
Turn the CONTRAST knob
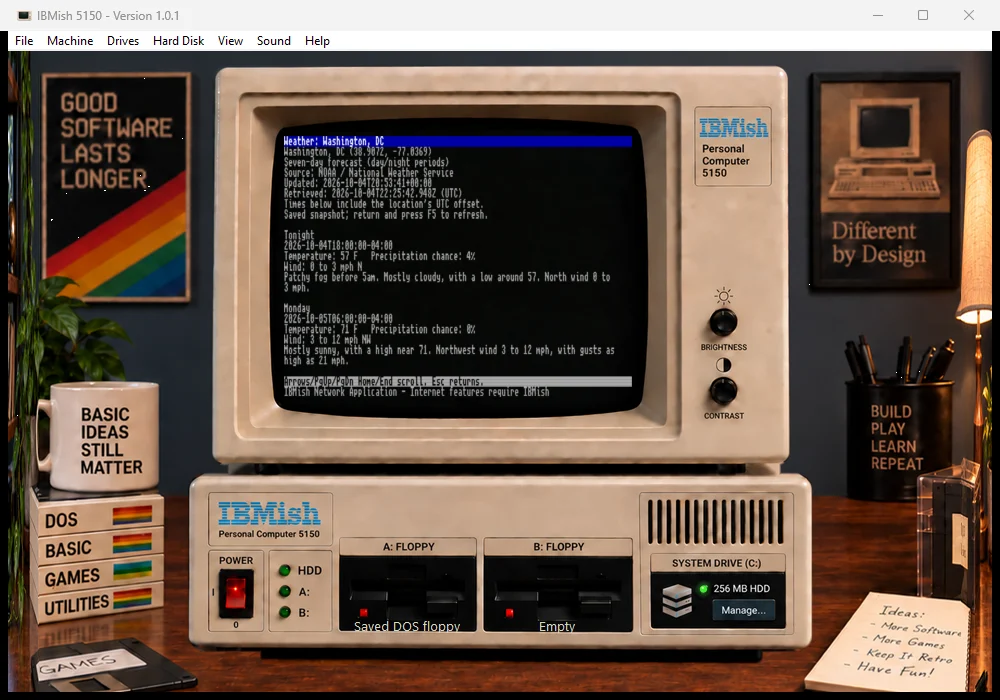pyautogui.click(x=723, y=391)
